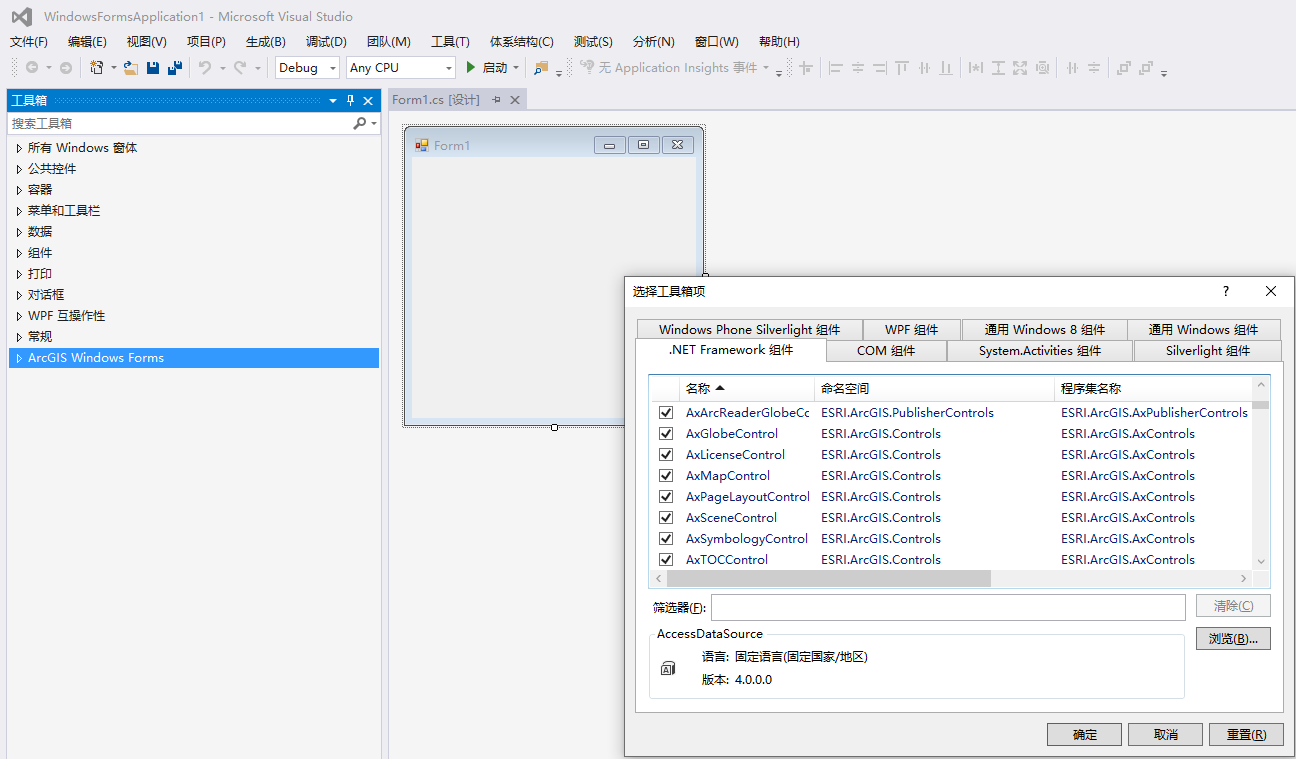Click the Save toolbar icon

[x=152, y=67]
